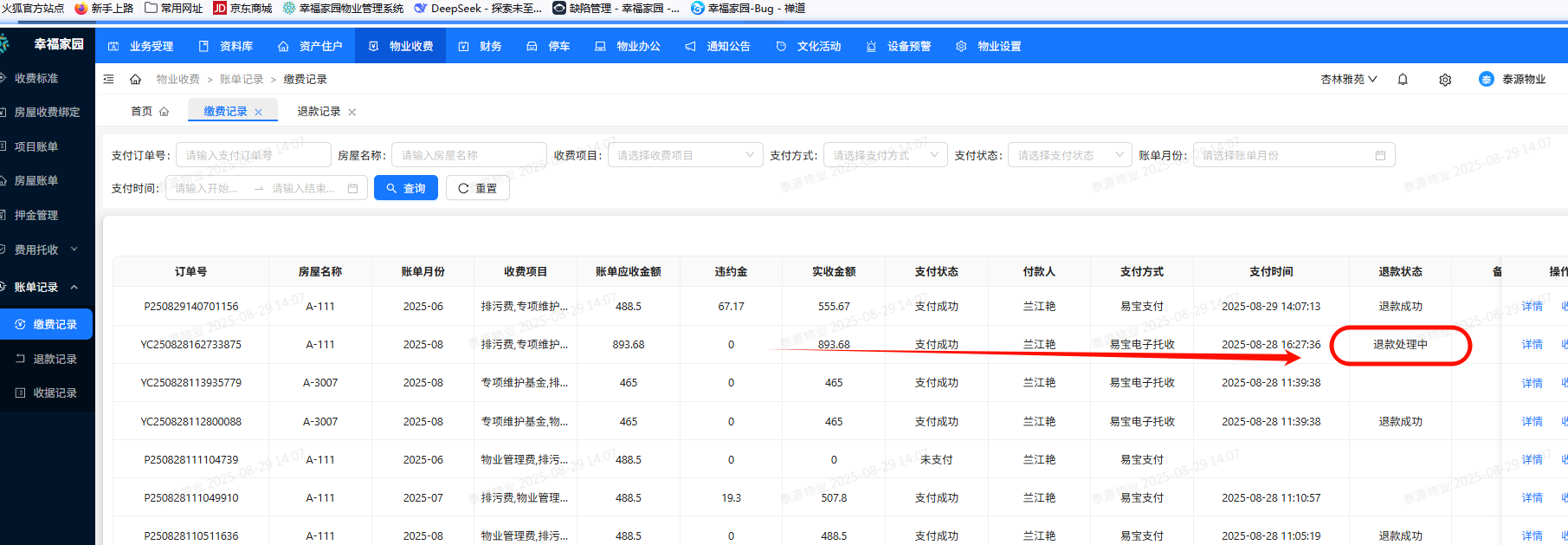Open 详情 for order P250829140701156

(x=1532, y=307)
